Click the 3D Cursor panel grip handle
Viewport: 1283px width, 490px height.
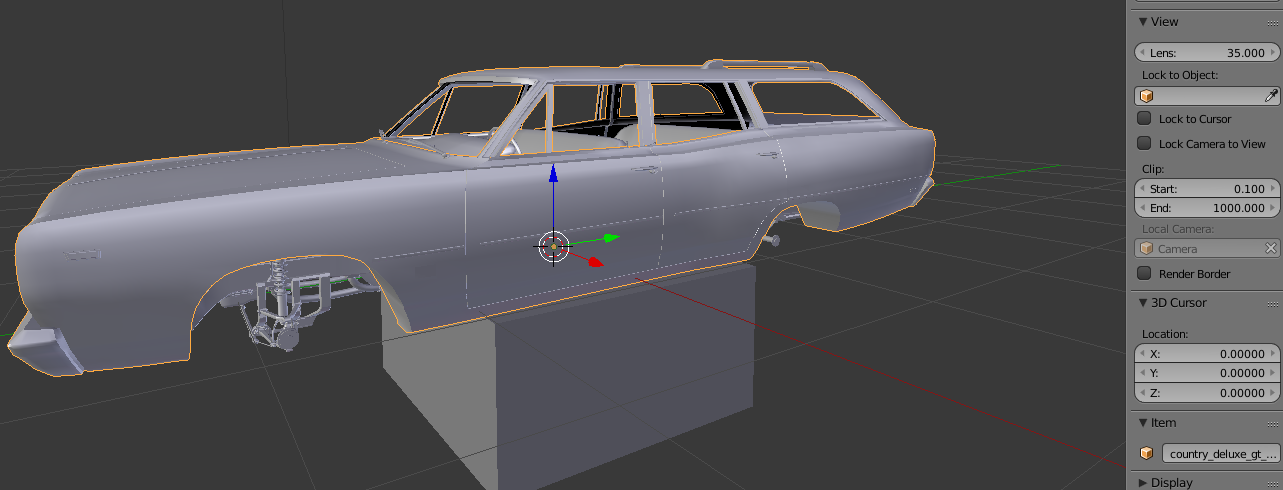1273,303
